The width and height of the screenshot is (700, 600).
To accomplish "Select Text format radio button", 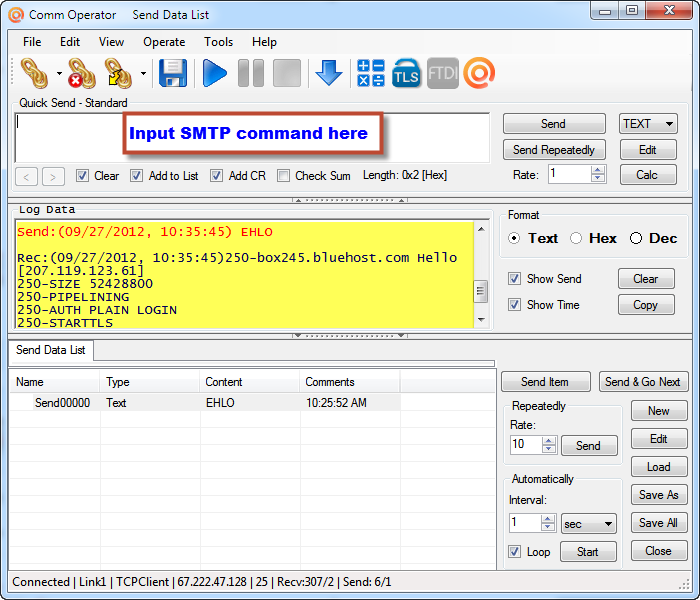I will coord(514,238).
